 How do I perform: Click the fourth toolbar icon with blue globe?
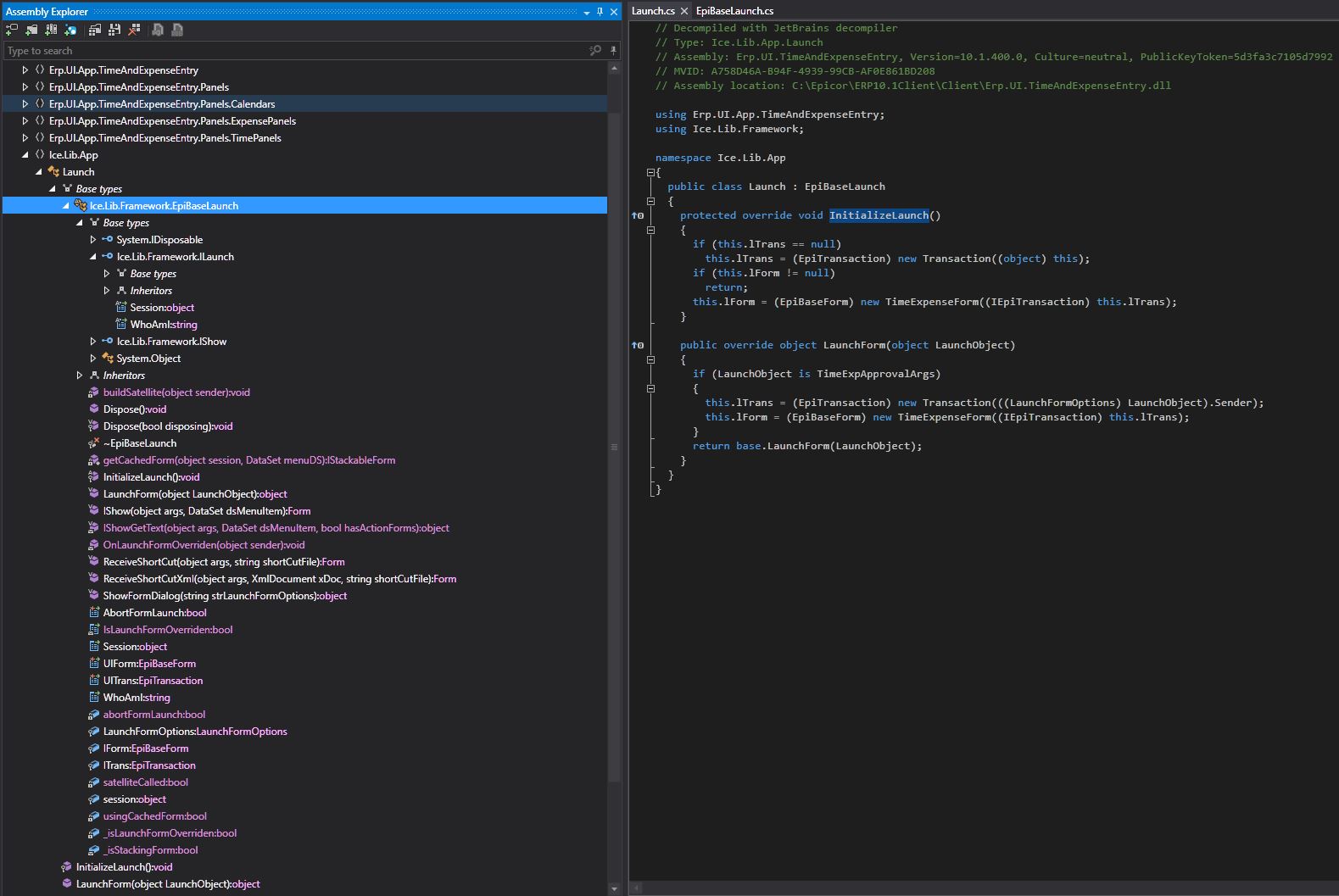tap(70, 30)
